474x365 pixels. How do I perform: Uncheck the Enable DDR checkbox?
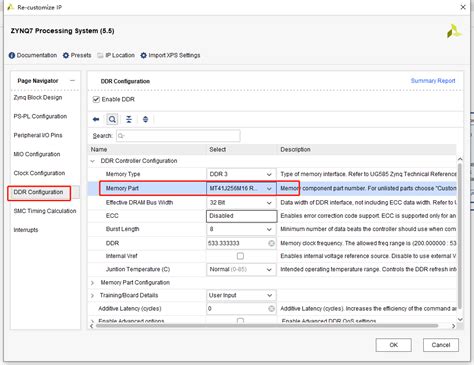click(96, 99)
